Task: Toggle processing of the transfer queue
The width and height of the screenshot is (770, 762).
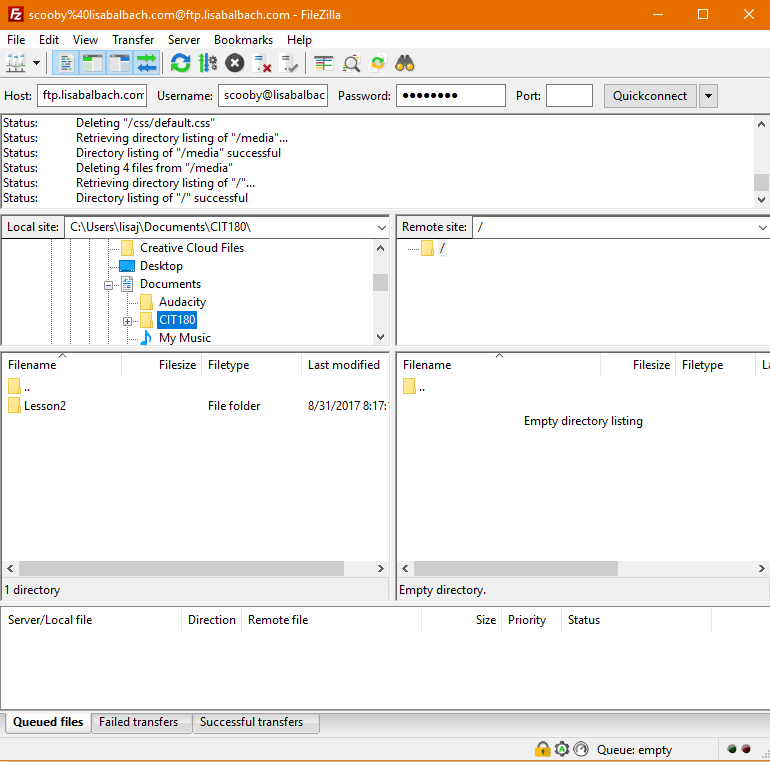Action: (208, 63)
